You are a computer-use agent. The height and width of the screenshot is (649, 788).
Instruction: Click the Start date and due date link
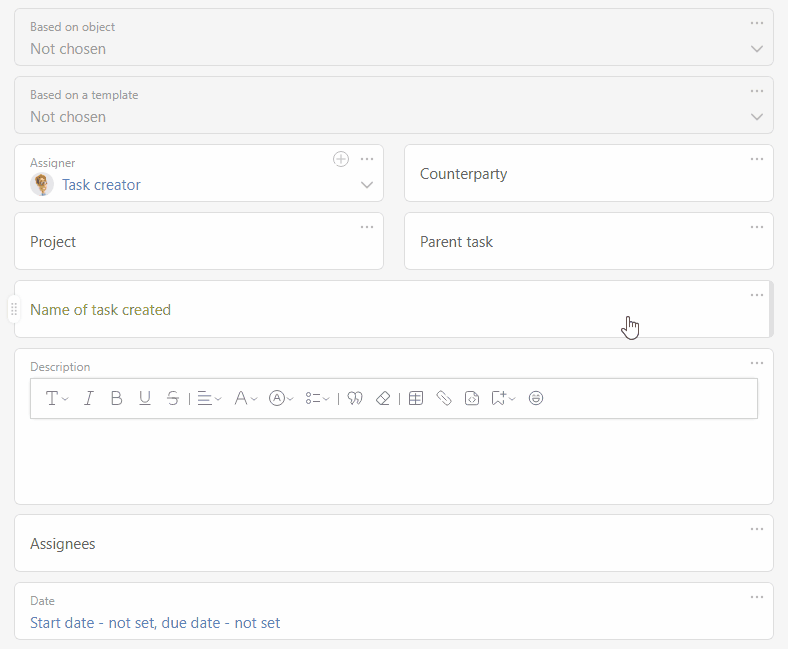pyautogui.click(x=155, y=623)
